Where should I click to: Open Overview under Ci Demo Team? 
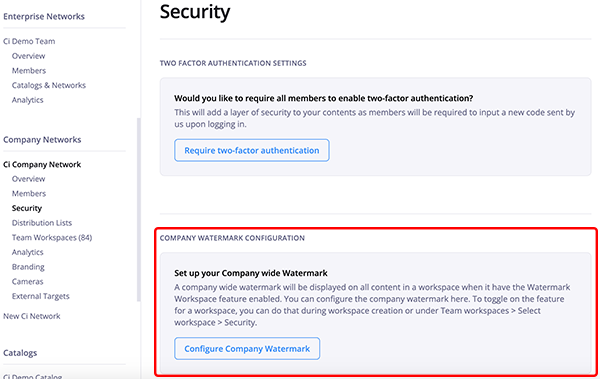click(x=28, y=56)
